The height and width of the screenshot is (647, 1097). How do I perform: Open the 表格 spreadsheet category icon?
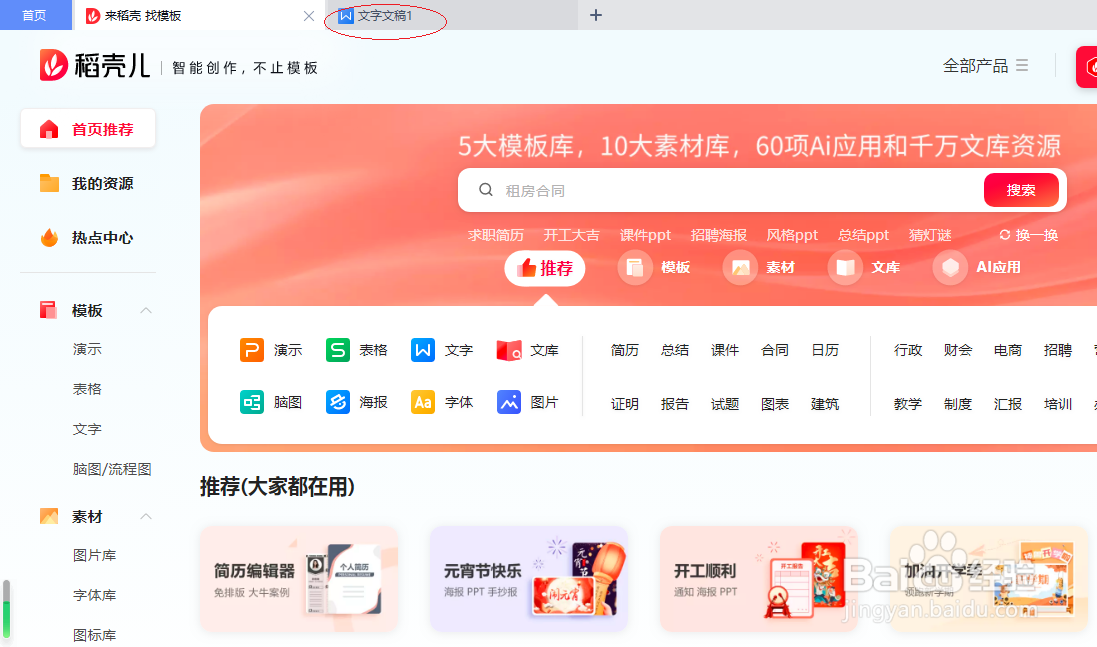coord(337,350)
